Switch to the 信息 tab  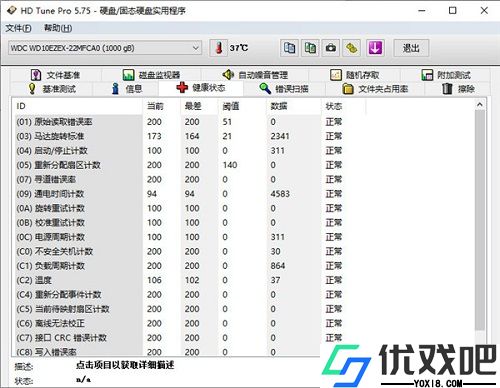point(127,89)
